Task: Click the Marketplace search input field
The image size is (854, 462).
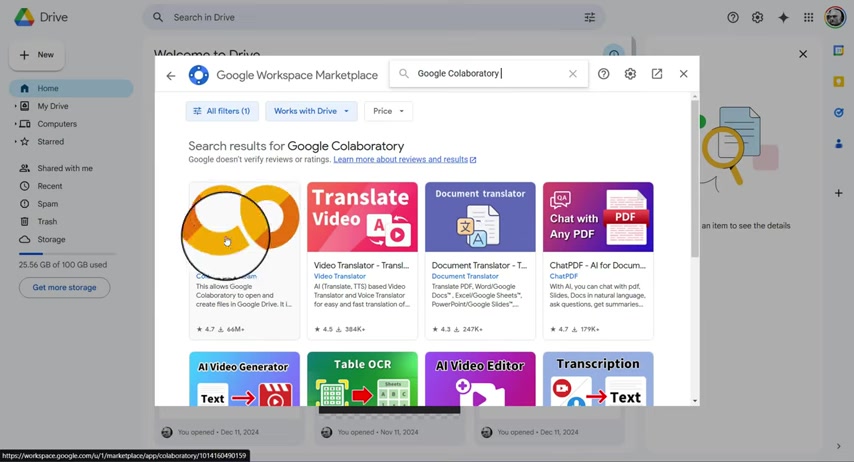Action: point(489,74)
